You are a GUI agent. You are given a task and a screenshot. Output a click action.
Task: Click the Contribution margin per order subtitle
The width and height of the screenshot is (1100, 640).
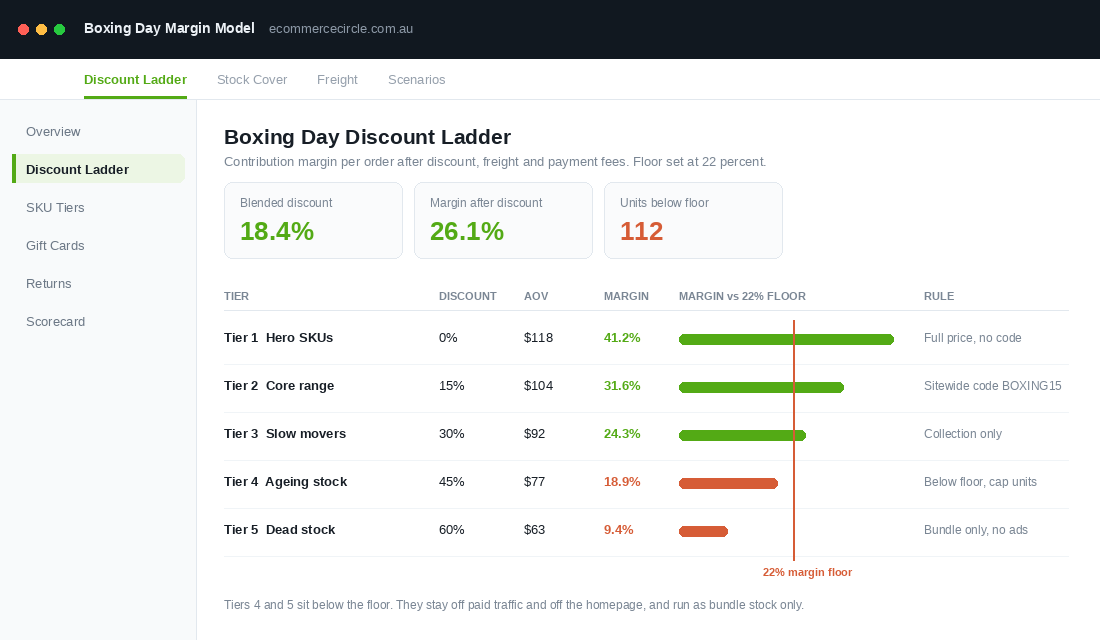[x=495, y=161]
